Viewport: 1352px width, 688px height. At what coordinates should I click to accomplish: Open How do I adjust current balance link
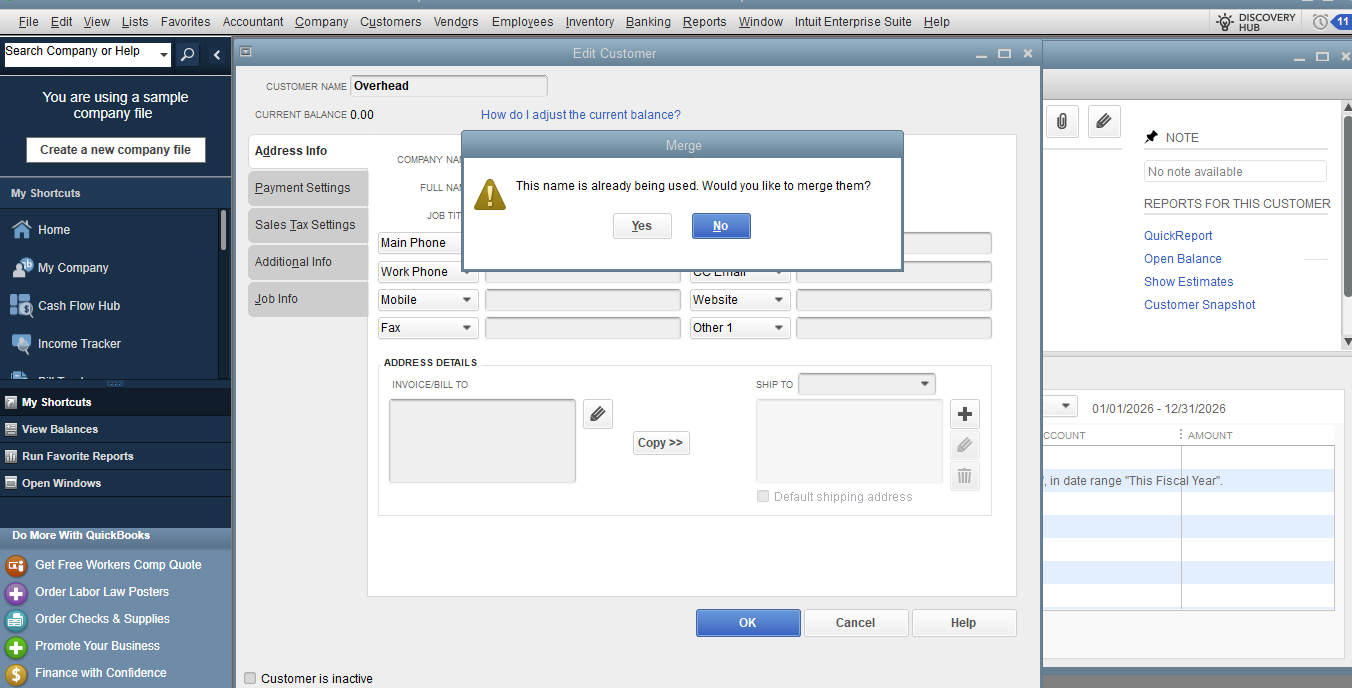(581, 115)
